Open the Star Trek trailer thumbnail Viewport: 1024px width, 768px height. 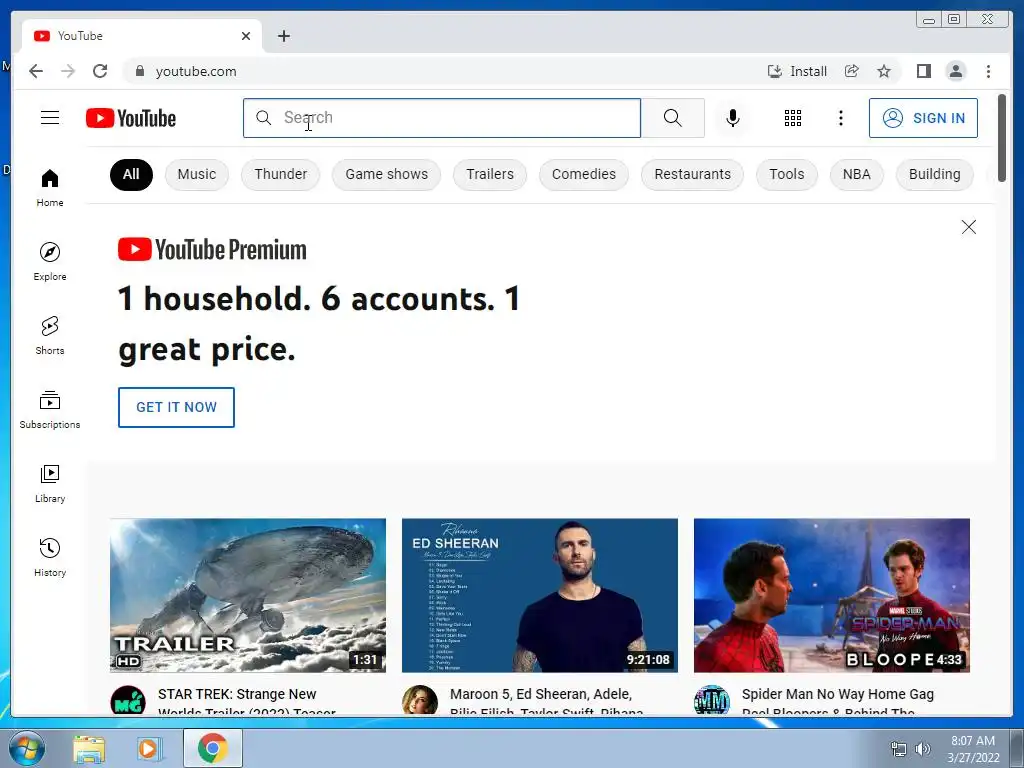248,595
